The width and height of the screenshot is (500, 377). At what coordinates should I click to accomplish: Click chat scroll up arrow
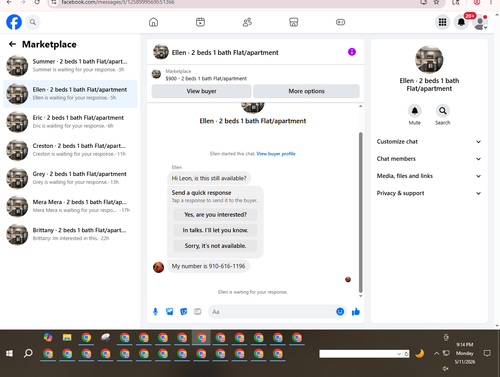click(x=360, y=106)
